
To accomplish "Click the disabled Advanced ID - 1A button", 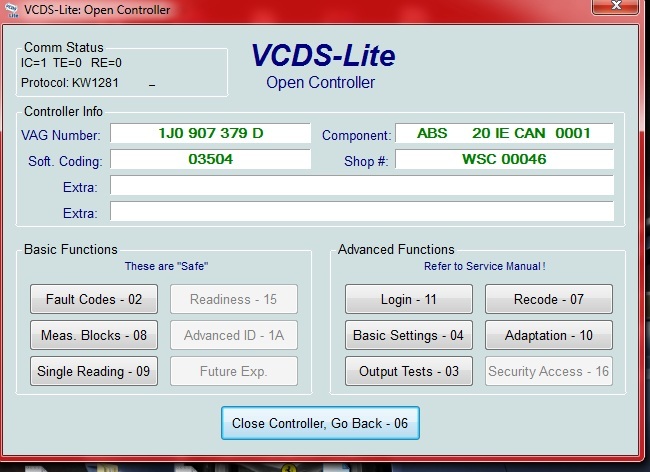I will 233,335.
